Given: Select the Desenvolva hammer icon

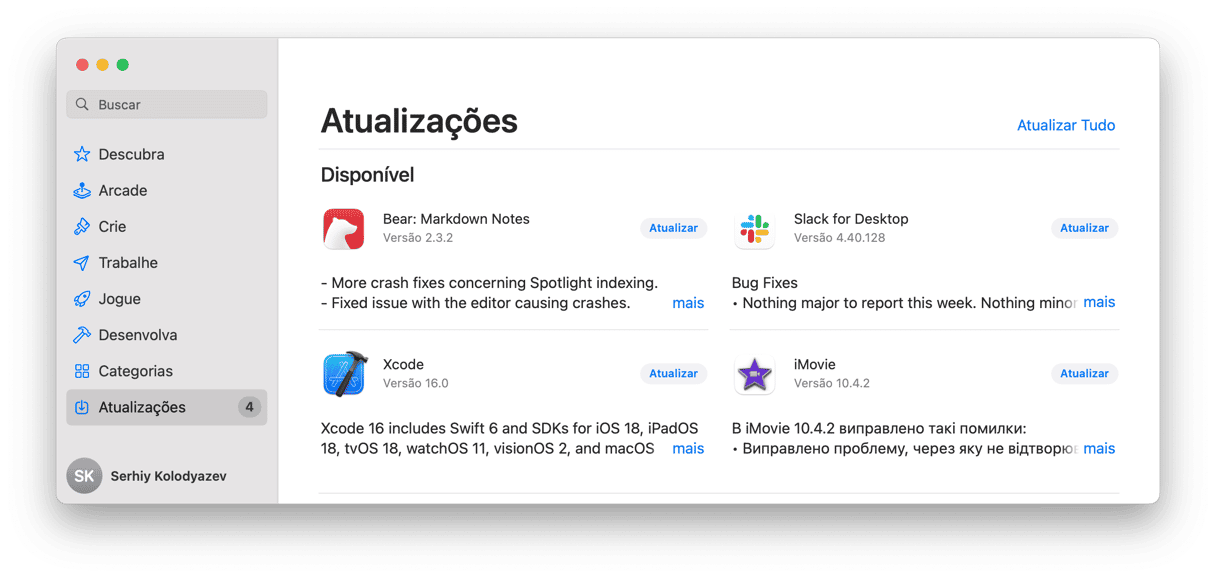Looking at the screenshot, I should click(x=82, y=335).
